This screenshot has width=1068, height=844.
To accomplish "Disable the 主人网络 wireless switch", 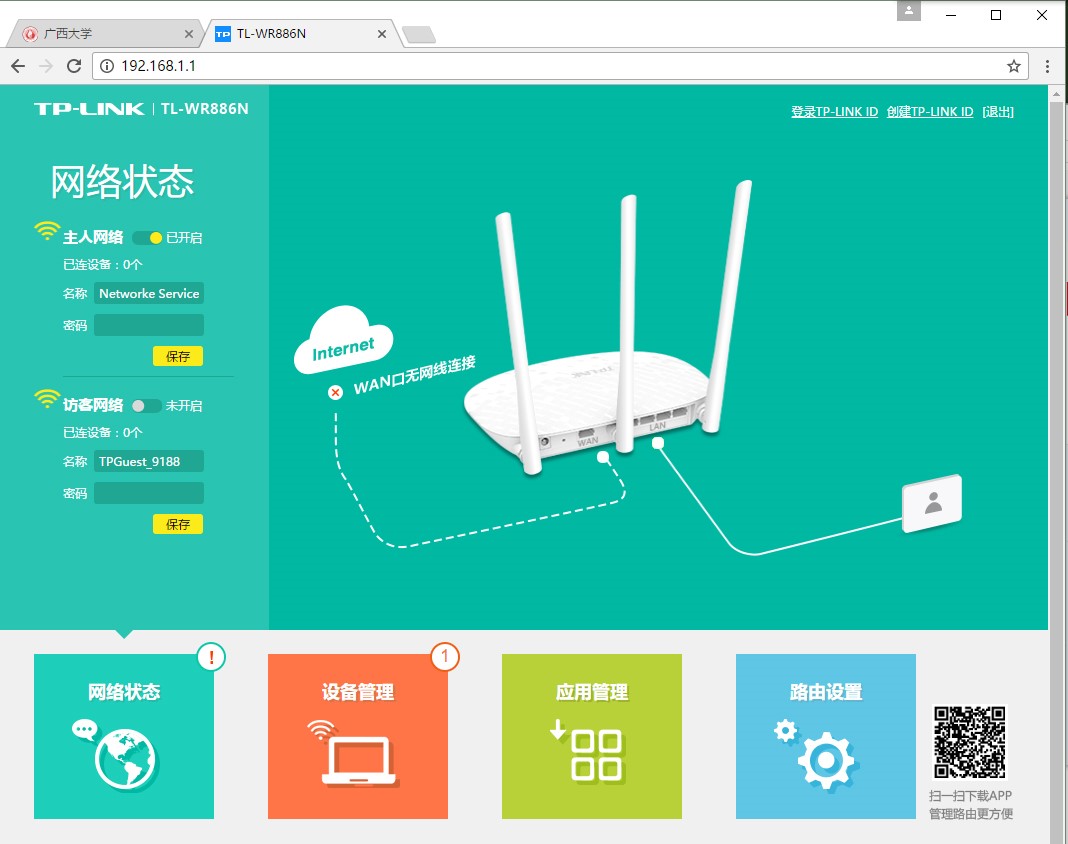I will pyautogui.click(x=147, y=238).
